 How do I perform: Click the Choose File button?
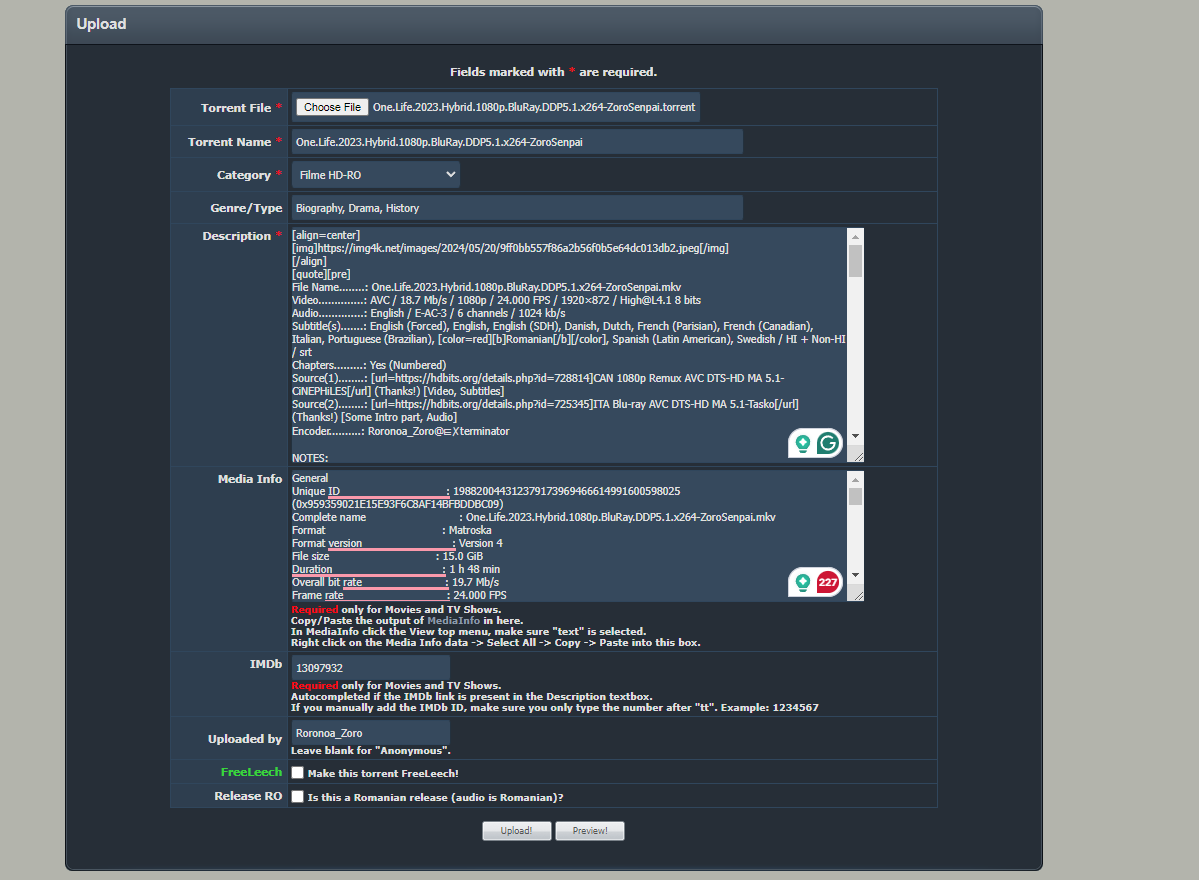click(332, 107)
